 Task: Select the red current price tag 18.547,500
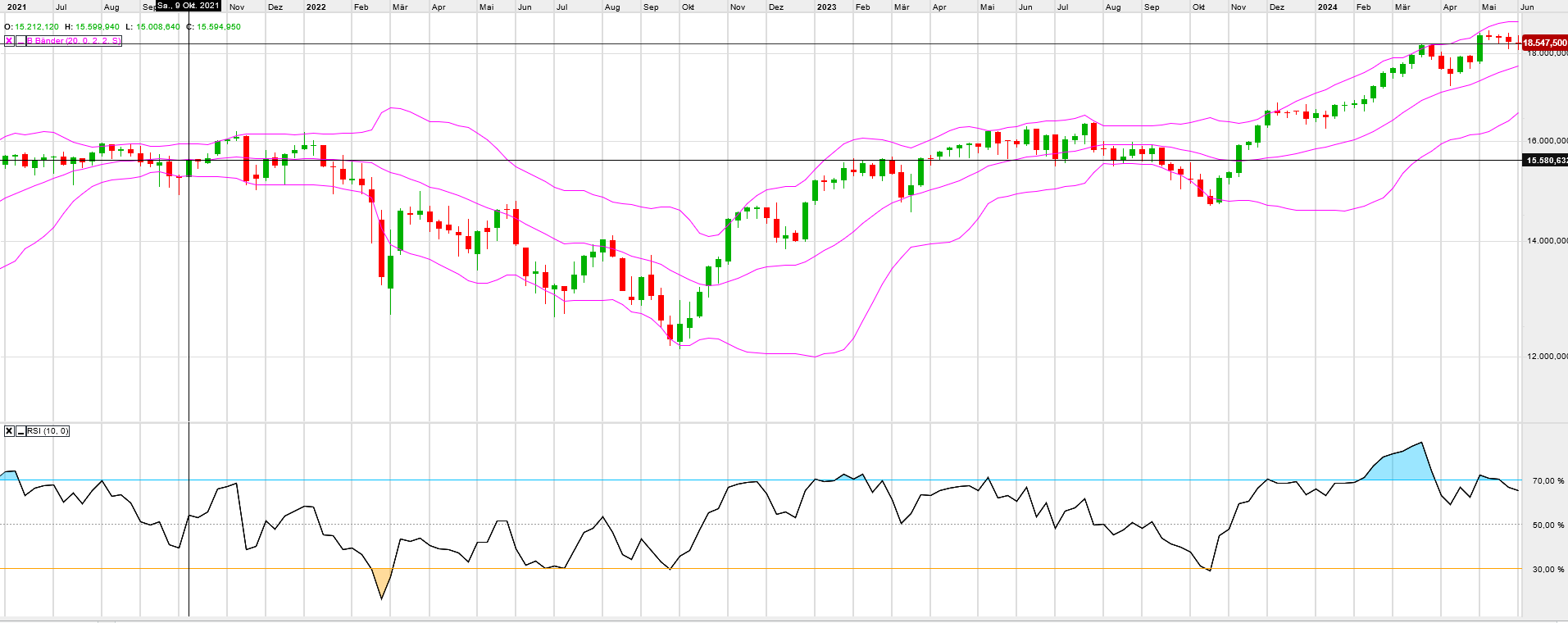1544,42
